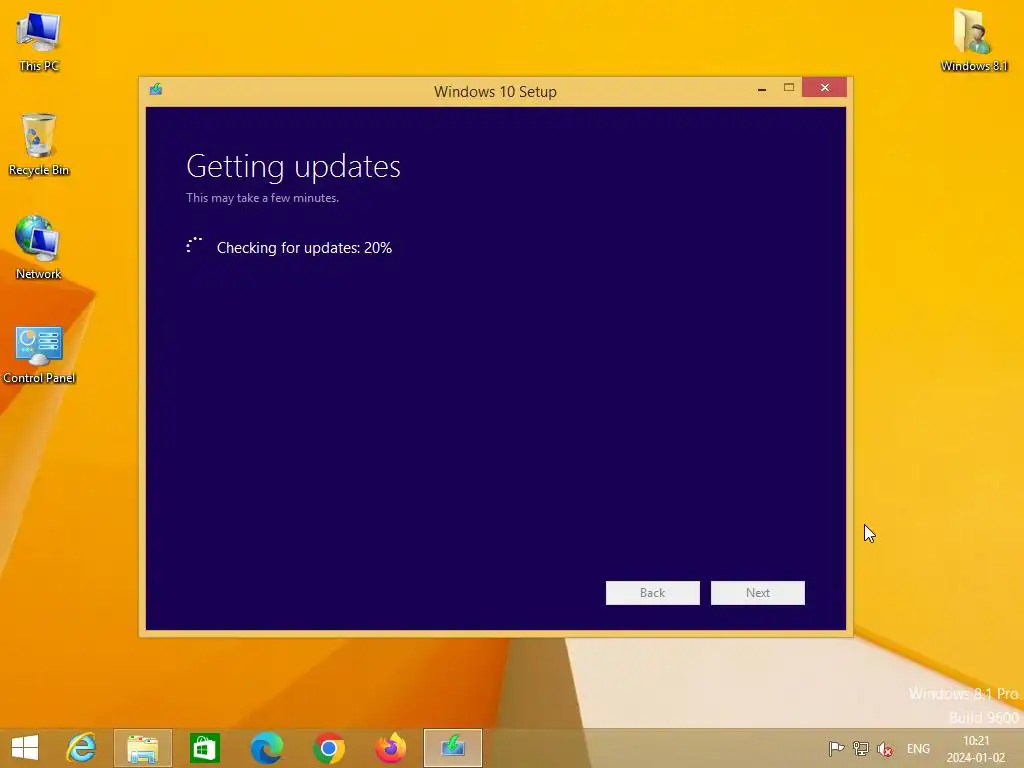Launch Internet Explorer from the taskbar
The width and height of the screenshot is (1024, 768).
(81, 748)
